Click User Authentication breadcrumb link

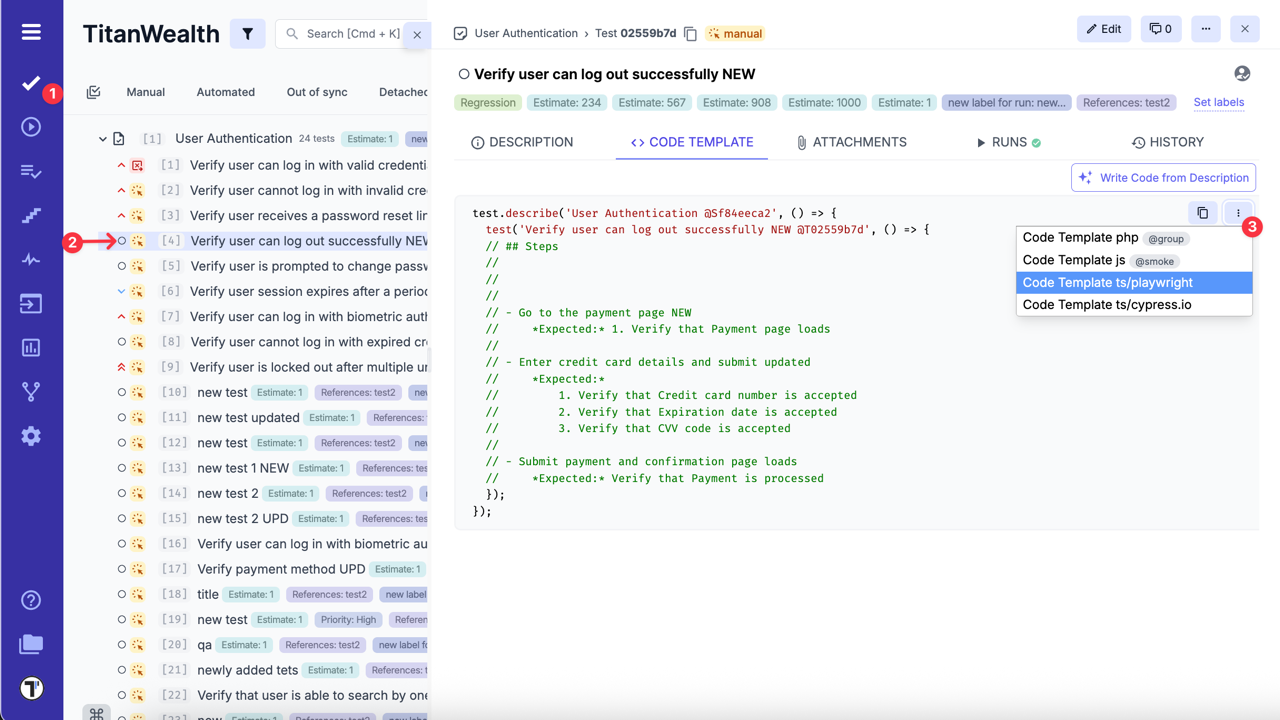pyautogui.click(x=526, y=33)
